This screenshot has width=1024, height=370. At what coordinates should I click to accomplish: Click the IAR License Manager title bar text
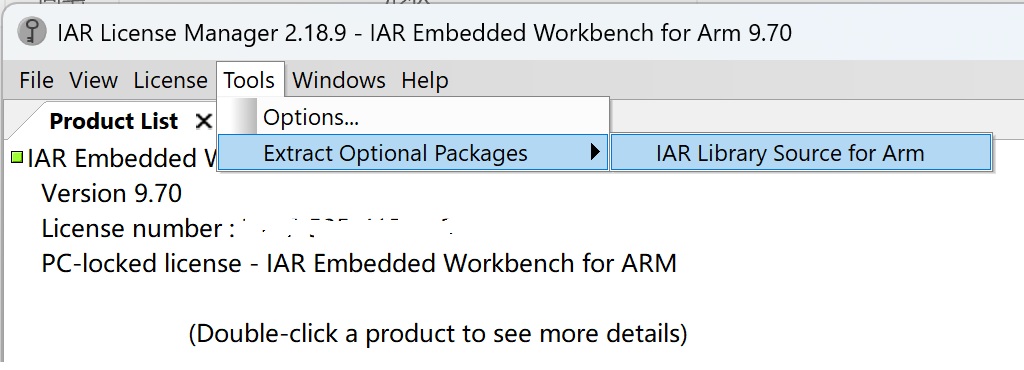click(424, 32)
